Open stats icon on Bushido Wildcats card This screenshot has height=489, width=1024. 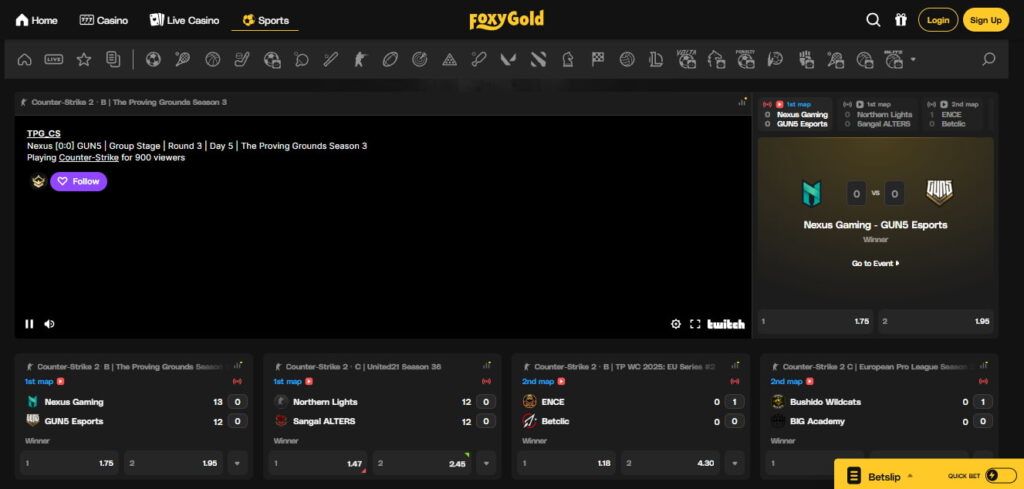coord(984,366)
